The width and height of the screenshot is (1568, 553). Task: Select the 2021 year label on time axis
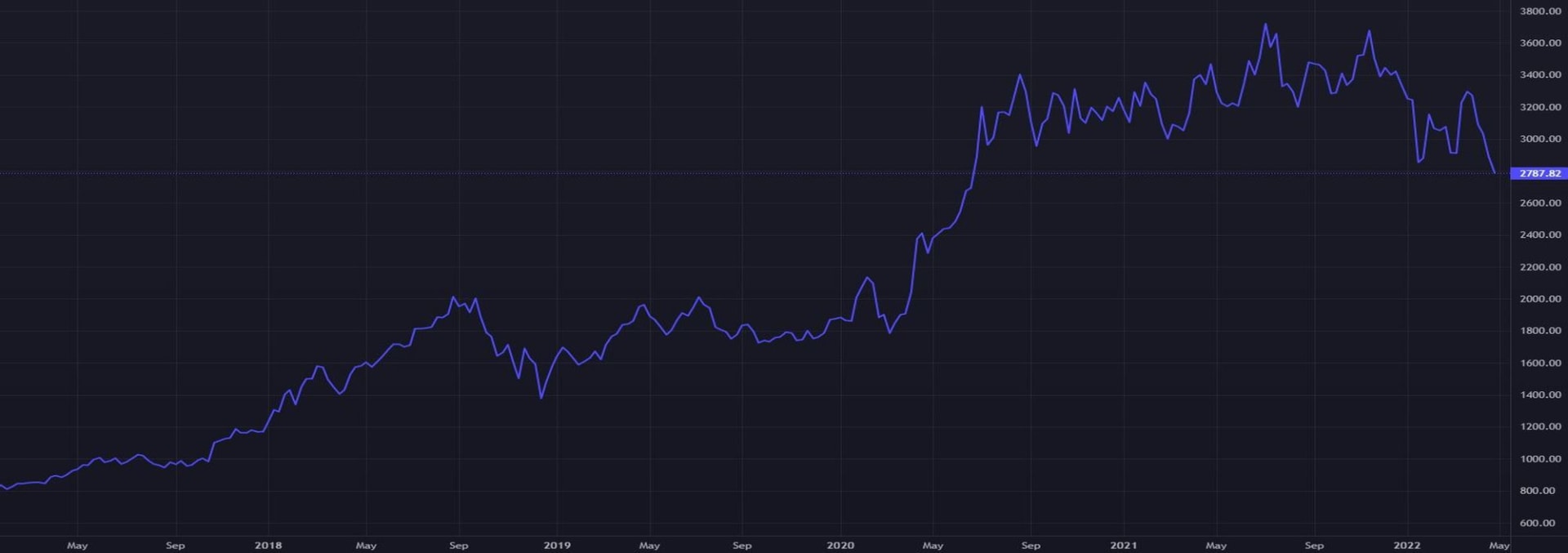[x=1124, y=545]
